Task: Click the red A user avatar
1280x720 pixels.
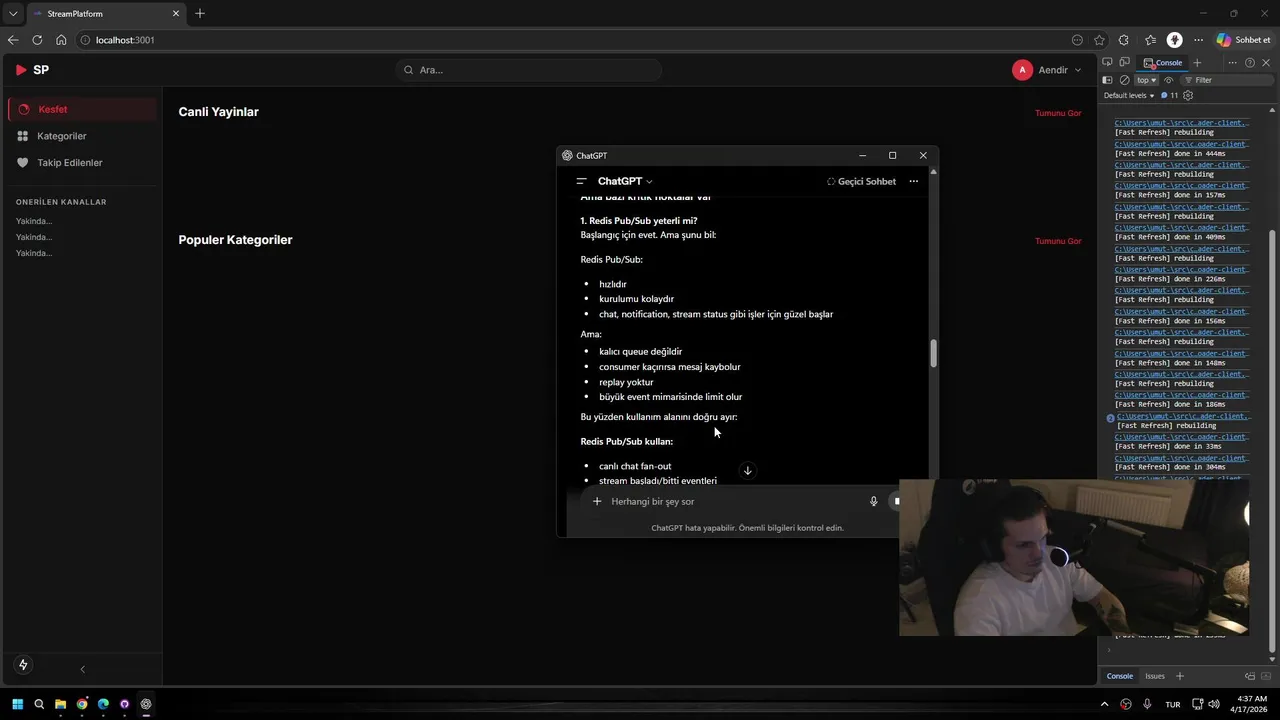Action: (x=1022, y=70)
